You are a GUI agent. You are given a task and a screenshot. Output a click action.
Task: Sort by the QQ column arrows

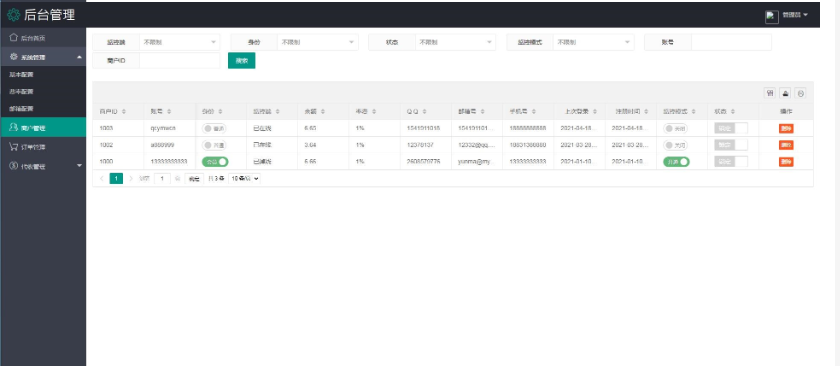pyautogui.click(x=424, y=112)
